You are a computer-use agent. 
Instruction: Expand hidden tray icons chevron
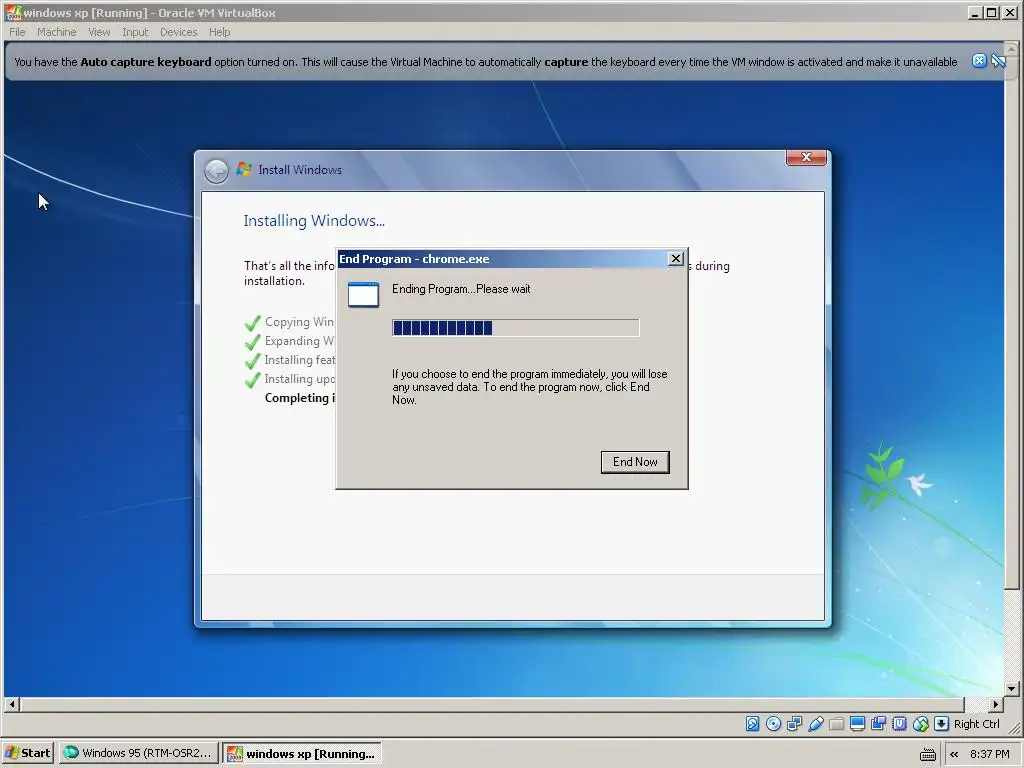[x=954, y=754]
